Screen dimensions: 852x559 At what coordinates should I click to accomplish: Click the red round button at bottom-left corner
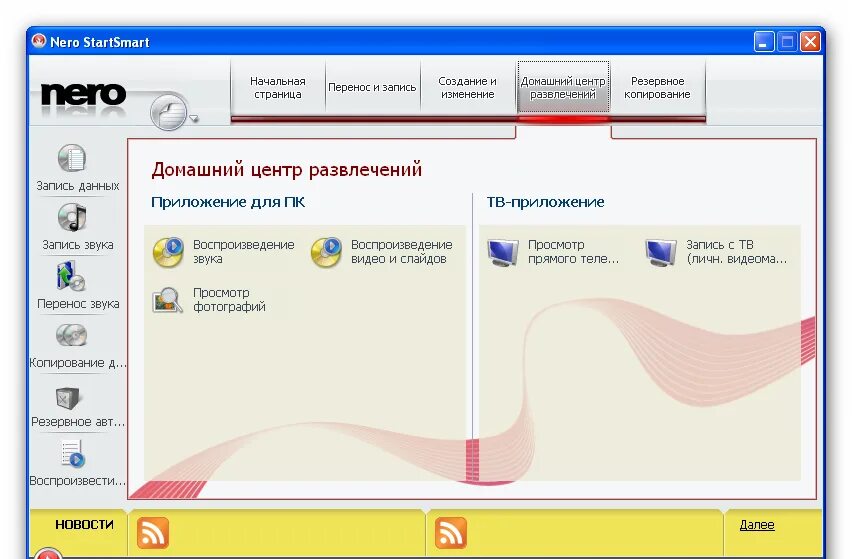tap(48, 553)
